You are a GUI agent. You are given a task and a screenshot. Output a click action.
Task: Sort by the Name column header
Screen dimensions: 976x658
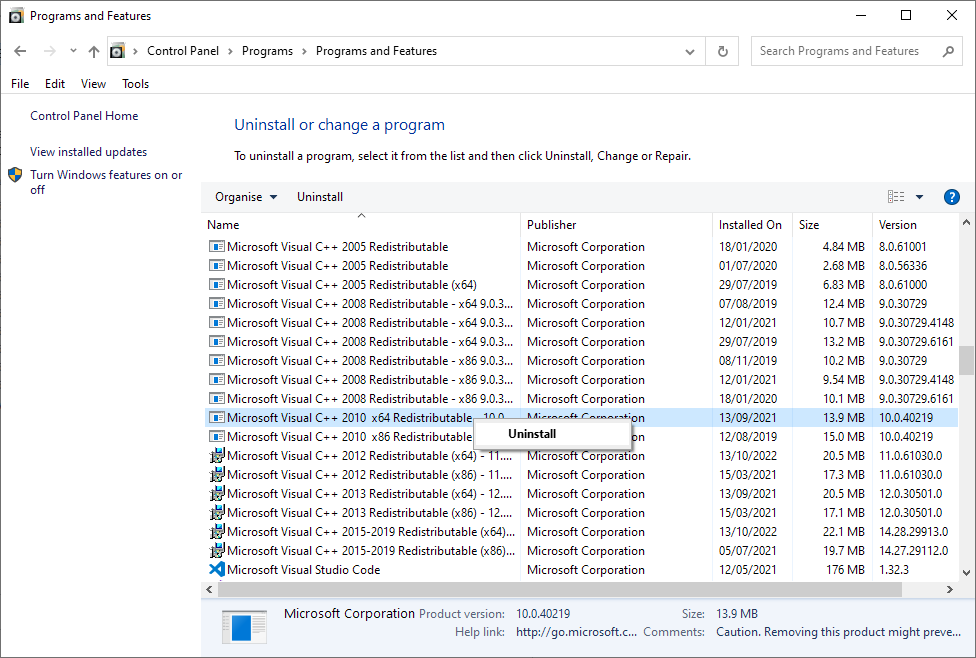[361, 225]
